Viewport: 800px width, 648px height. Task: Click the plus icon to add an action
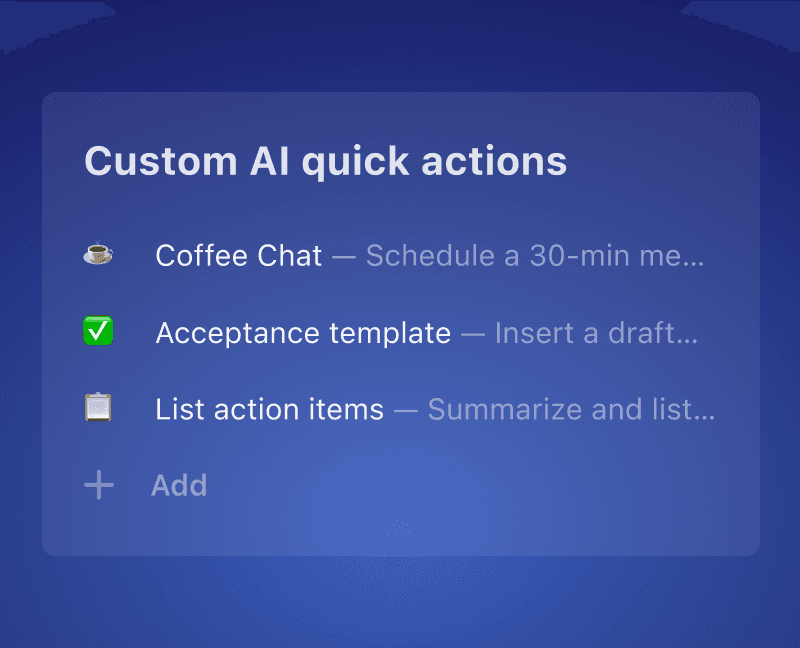(98, 486)
